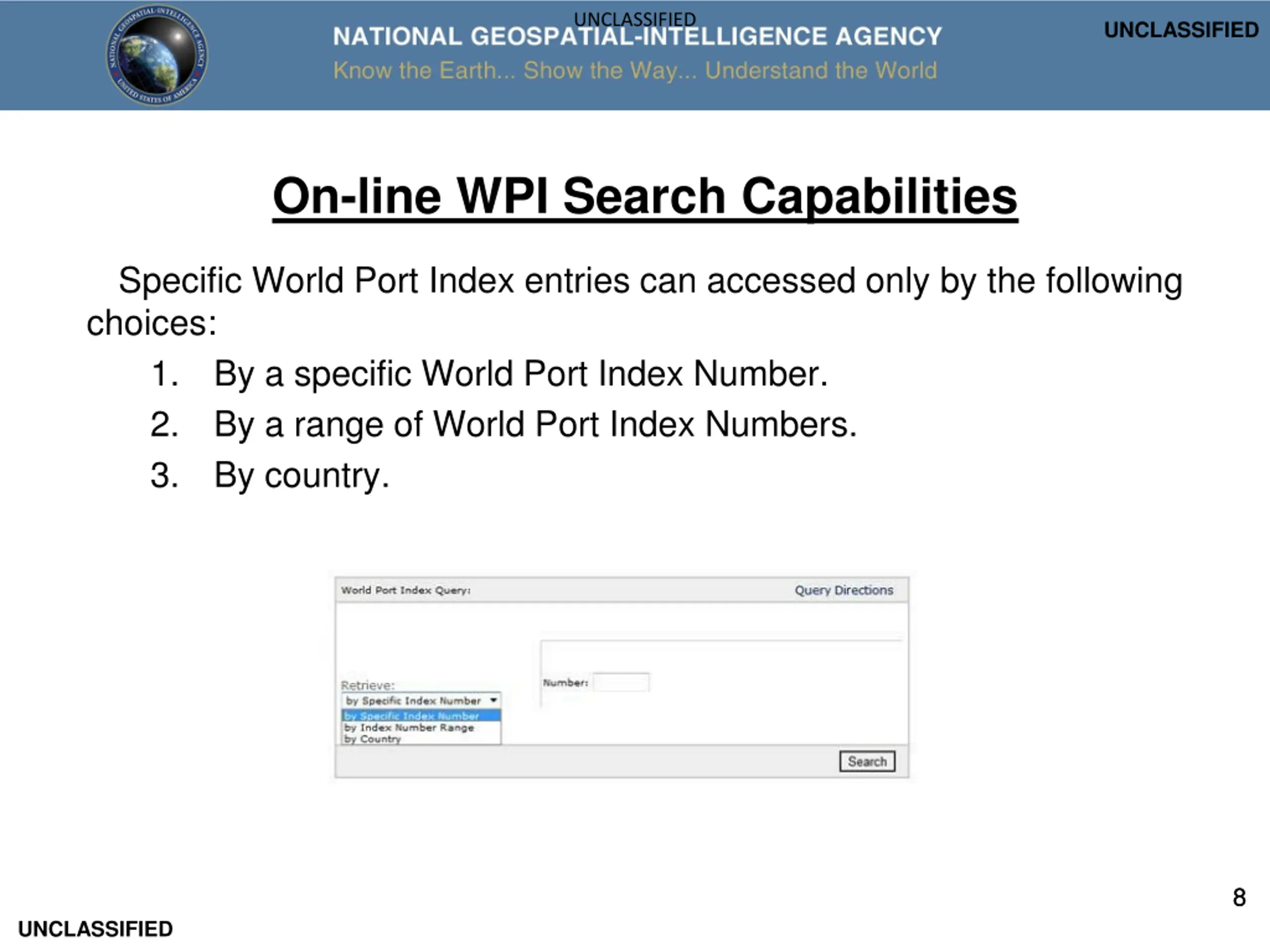Pick 'by Country' from the list
This screenshot has height=952, width=1270.
coord(421,738)
